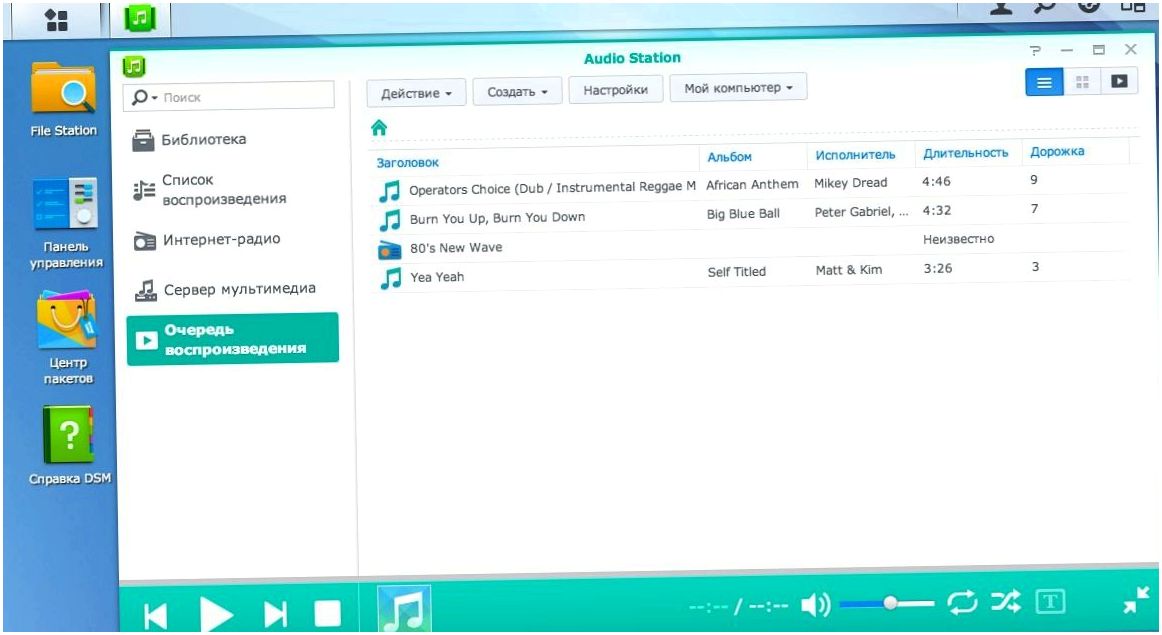1162x635 pixels.
Task: Switch to list view mode
Action: point(1044,82)
